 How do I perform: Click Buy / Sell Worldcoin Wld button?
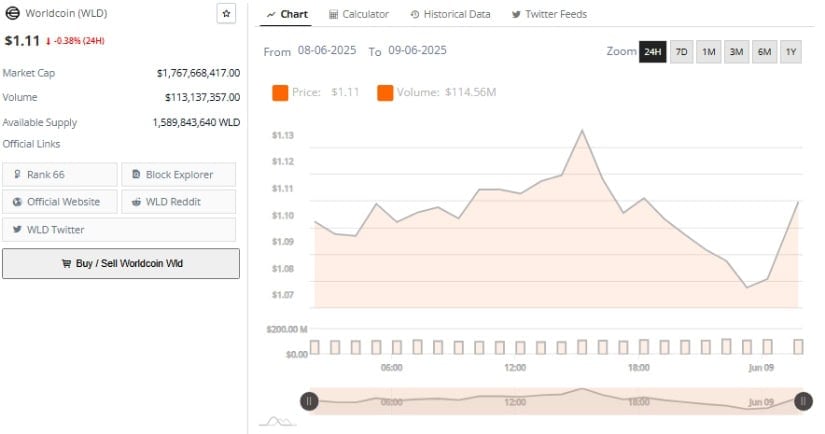pos(121,264)
